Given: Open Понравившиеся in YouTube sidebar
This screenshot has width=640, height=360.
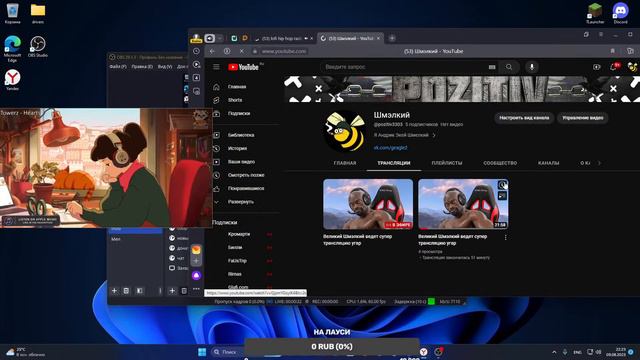Looking at the screenshot, I should pyautogui.click(x=246, y=189).
